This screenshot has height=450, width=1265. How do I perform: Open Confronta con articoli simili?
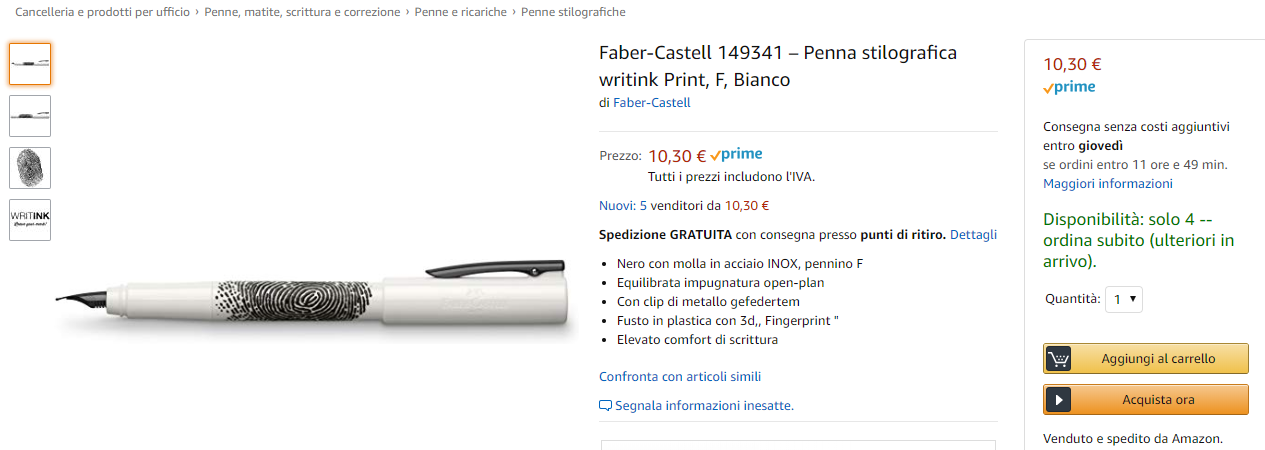click(680, 376)
